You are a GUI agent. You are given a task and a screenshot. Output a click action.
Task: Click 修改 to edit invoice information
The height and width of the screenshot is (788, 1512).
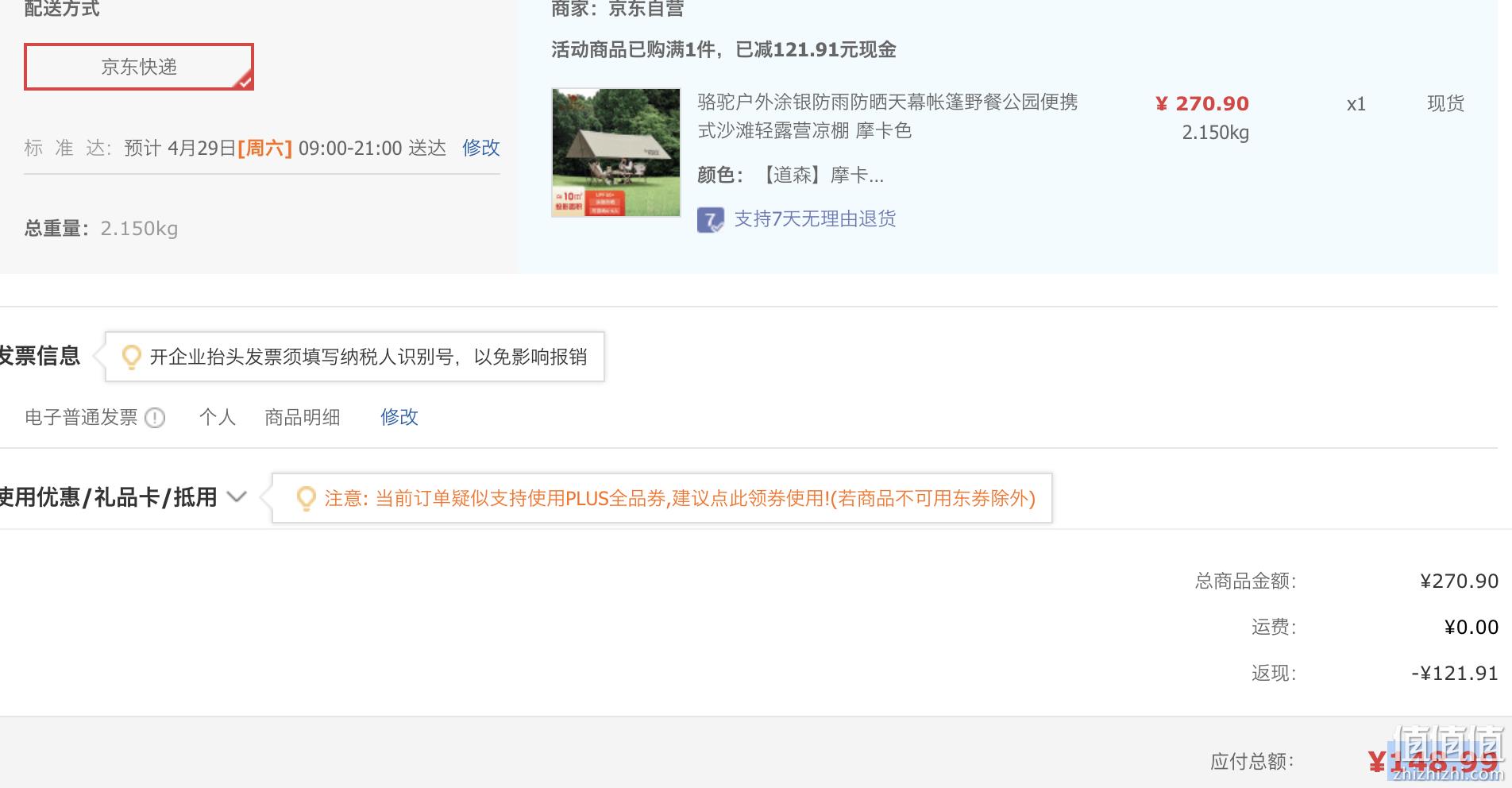[399, 417]
